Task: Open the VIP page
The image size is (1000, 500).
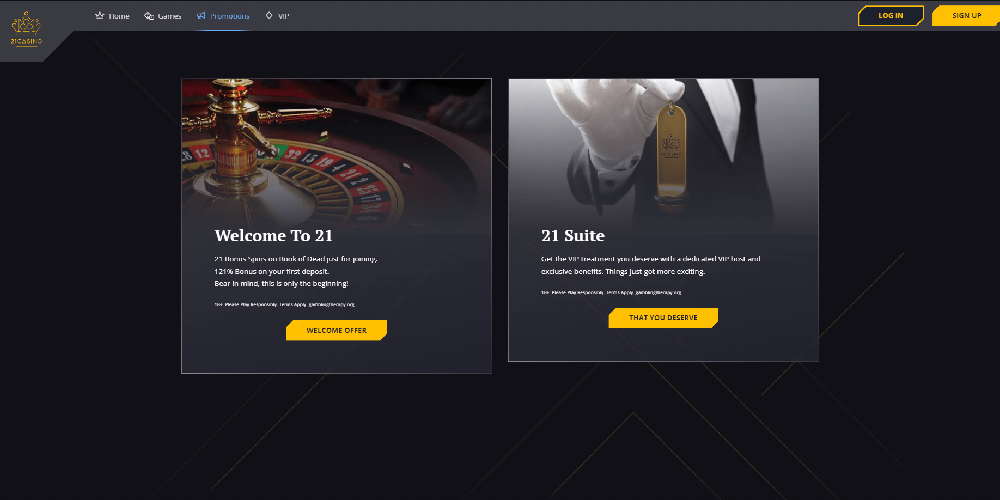Action: pyautogui.click(x=284, y=16)
